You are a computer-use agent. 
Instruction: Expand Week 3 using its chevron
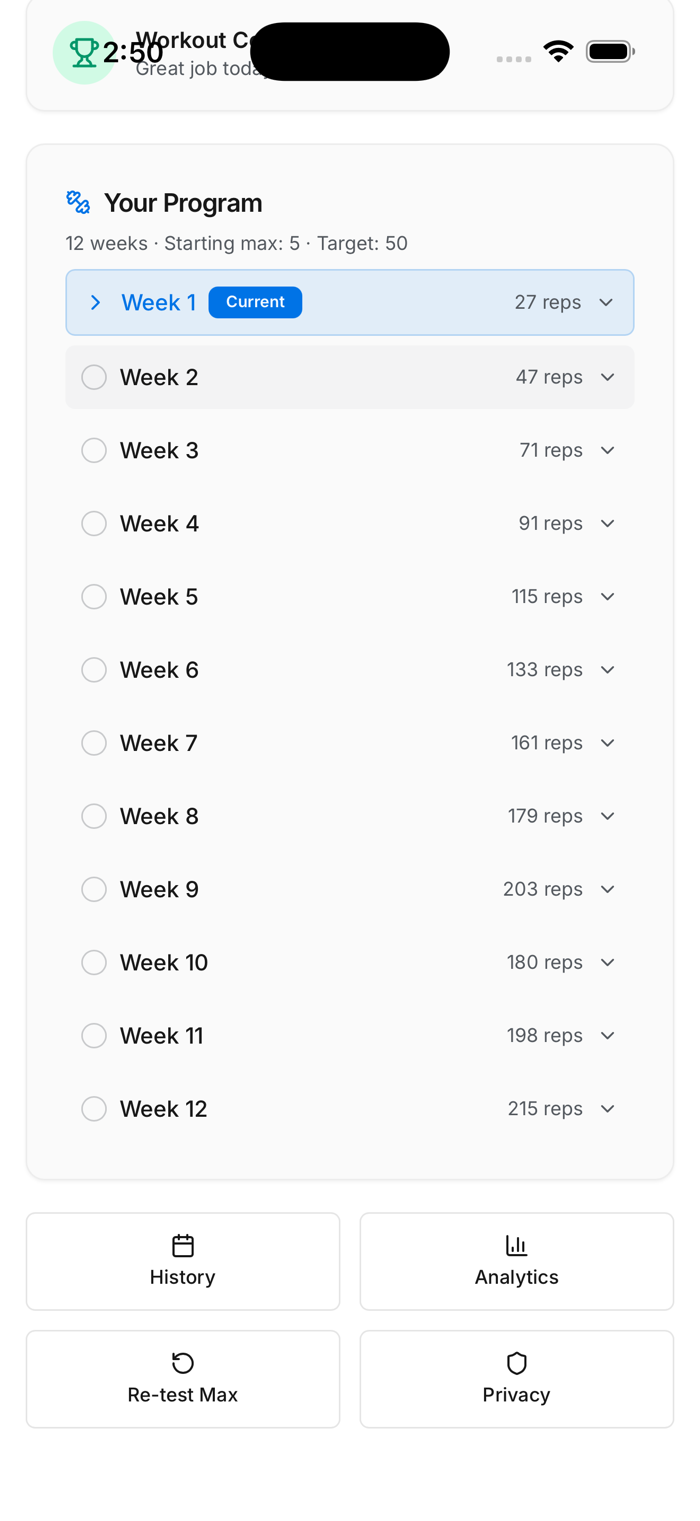[607, 451]
